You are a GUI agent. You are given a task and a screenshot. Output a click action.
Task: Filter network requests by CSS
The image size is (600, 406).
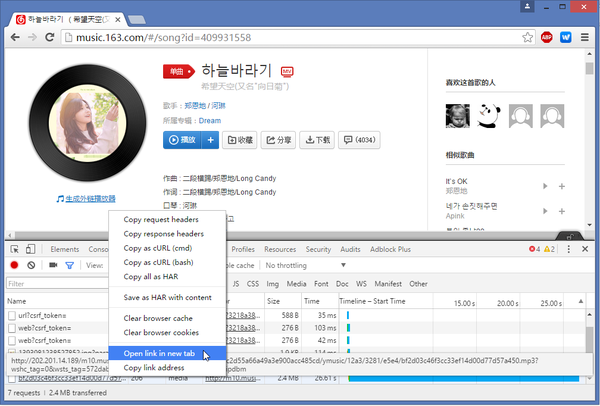(253, 284)
